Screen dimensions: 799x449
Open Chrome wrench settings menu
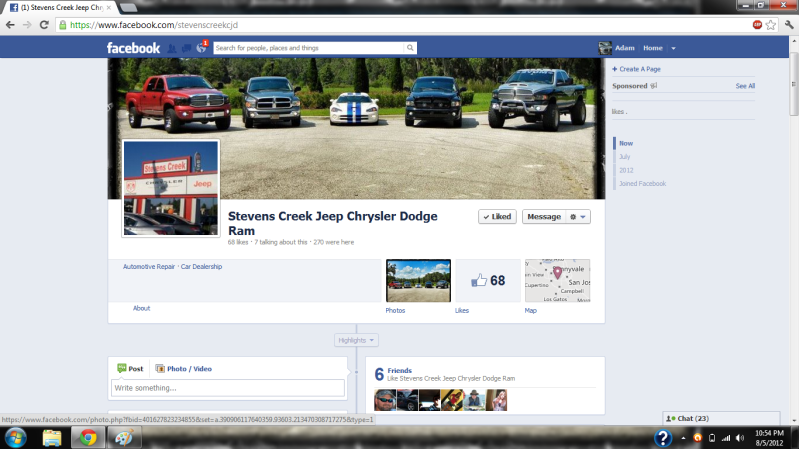pos(789,25)
